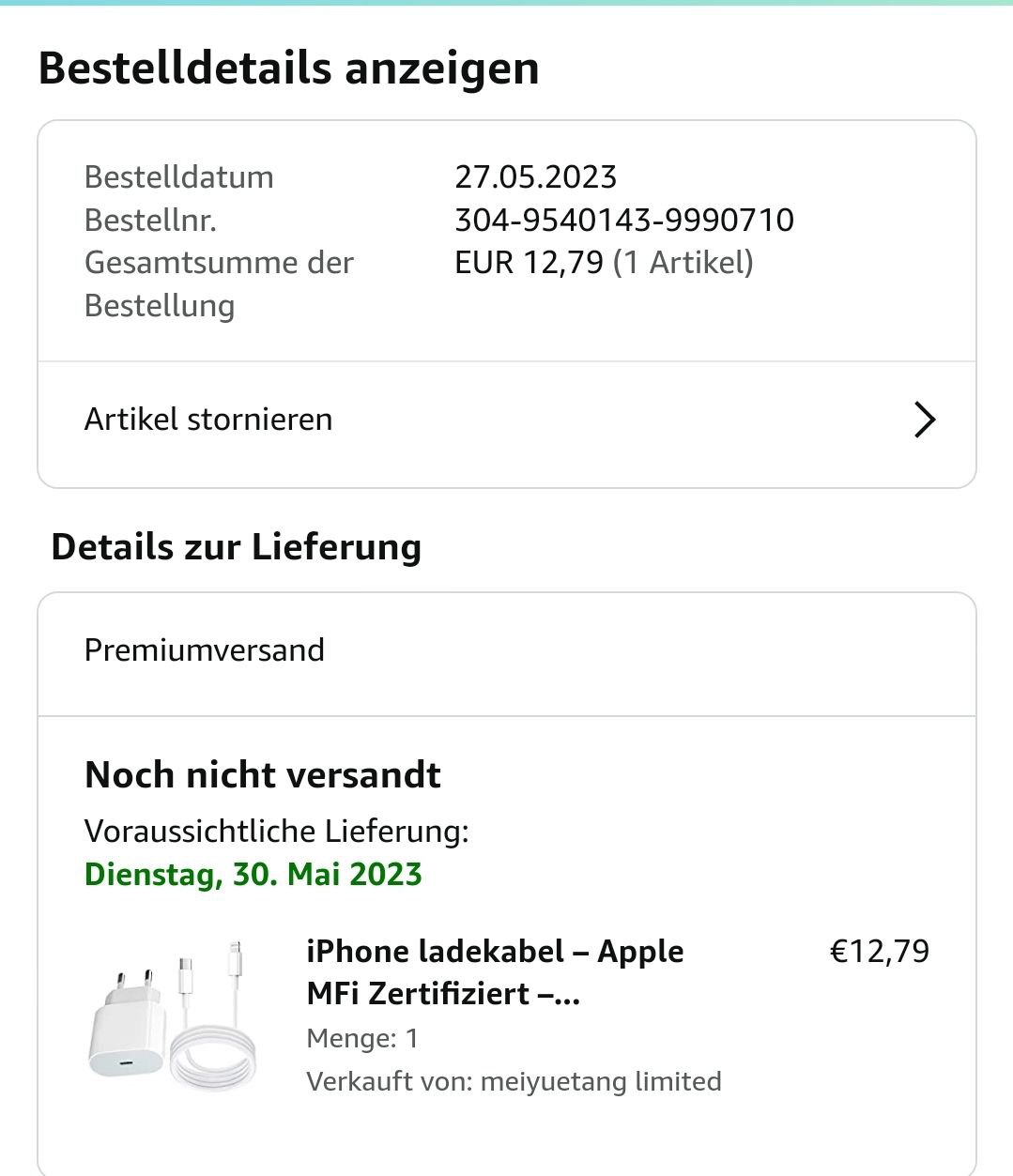
Task: Tap the Bestellnr. label
Action: (150, 220)
